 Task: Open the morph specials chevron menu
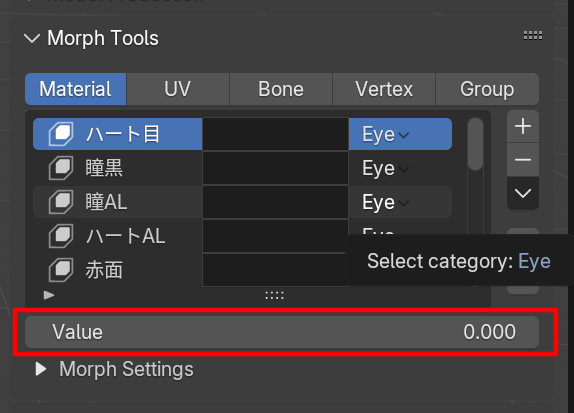[523, 193]
